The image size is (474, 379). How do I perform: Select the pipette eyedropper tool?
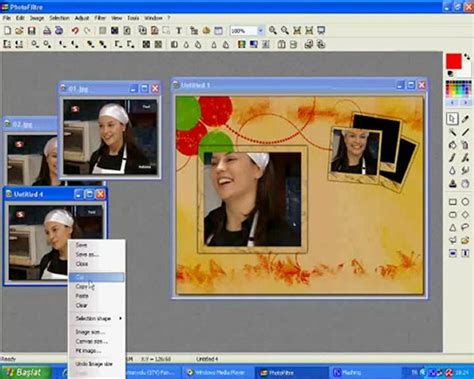[x=465, y=119]
